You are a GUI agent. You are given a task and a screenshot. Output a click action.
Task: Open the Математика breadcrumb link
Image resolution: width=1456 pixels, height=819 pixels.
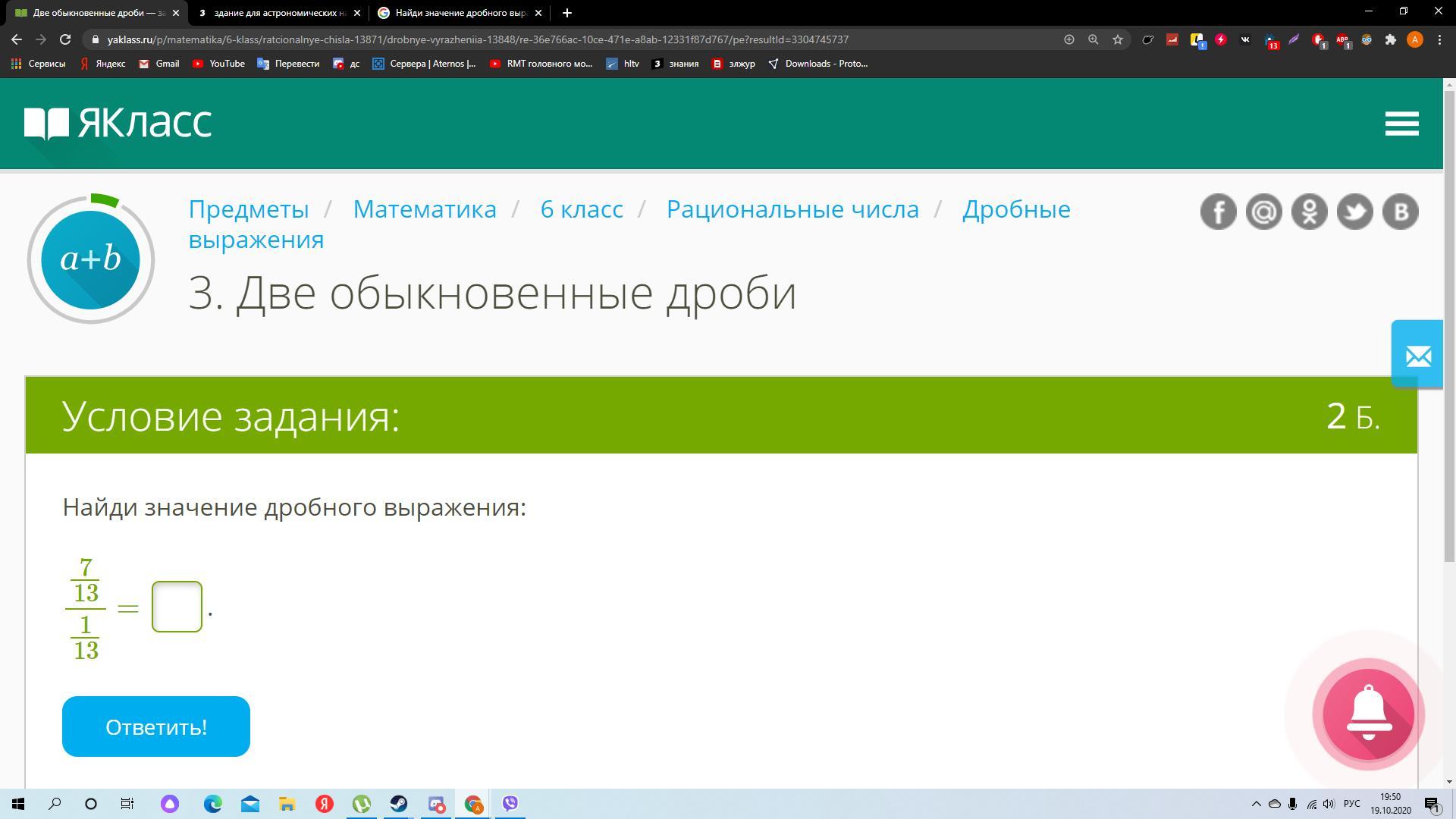pos(424,209)
